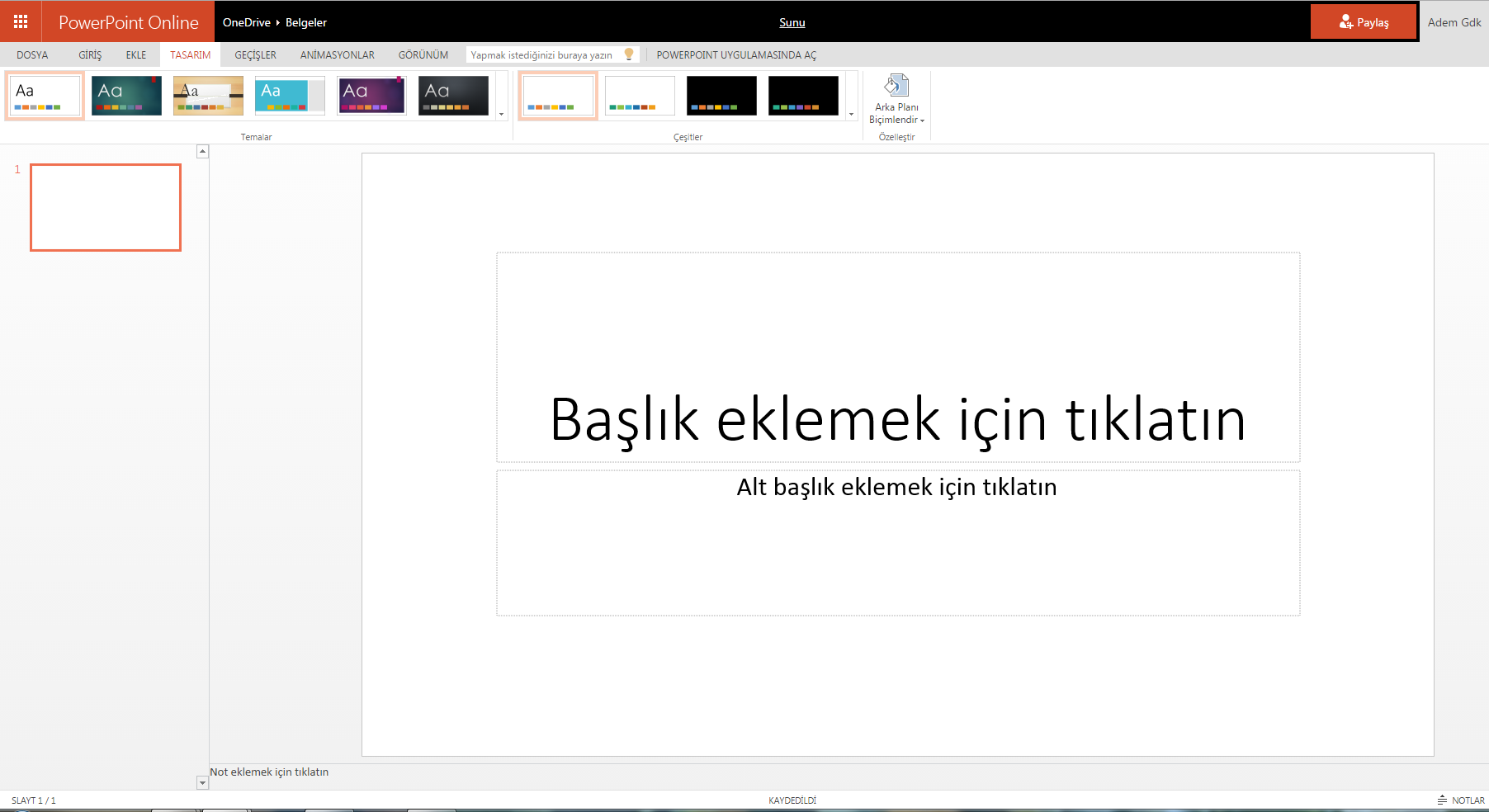Apply the purple gradient theme

[371, 96]
